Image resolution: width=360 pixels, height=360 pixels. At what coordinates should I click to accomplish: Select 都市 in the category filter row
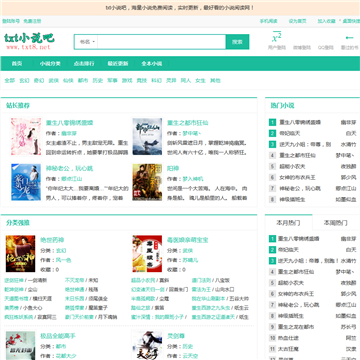point(83,80)
